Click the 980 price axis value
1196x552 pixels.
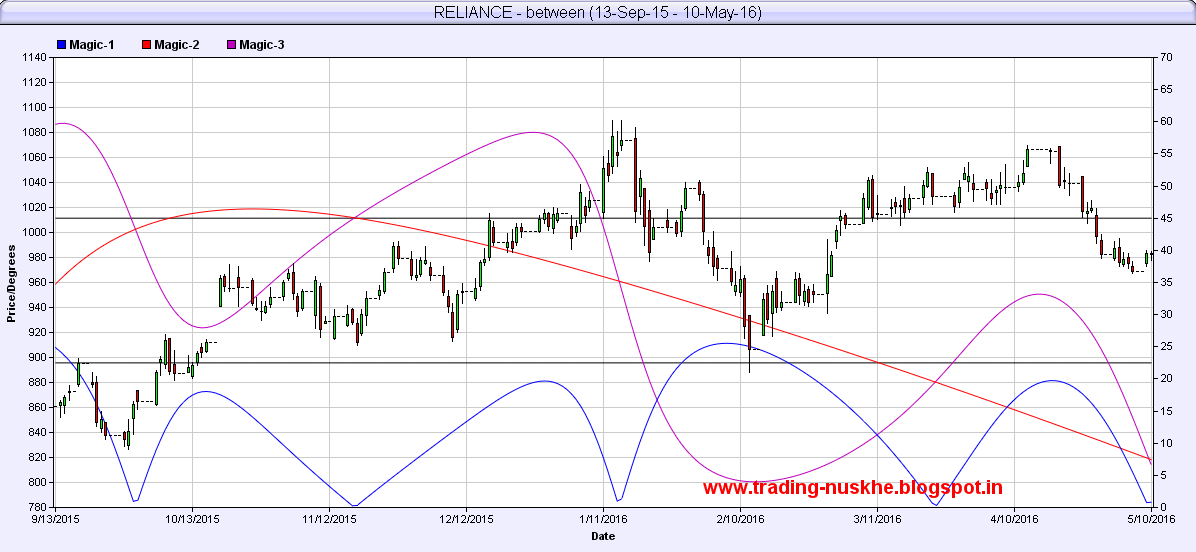[x=39, y=258]
